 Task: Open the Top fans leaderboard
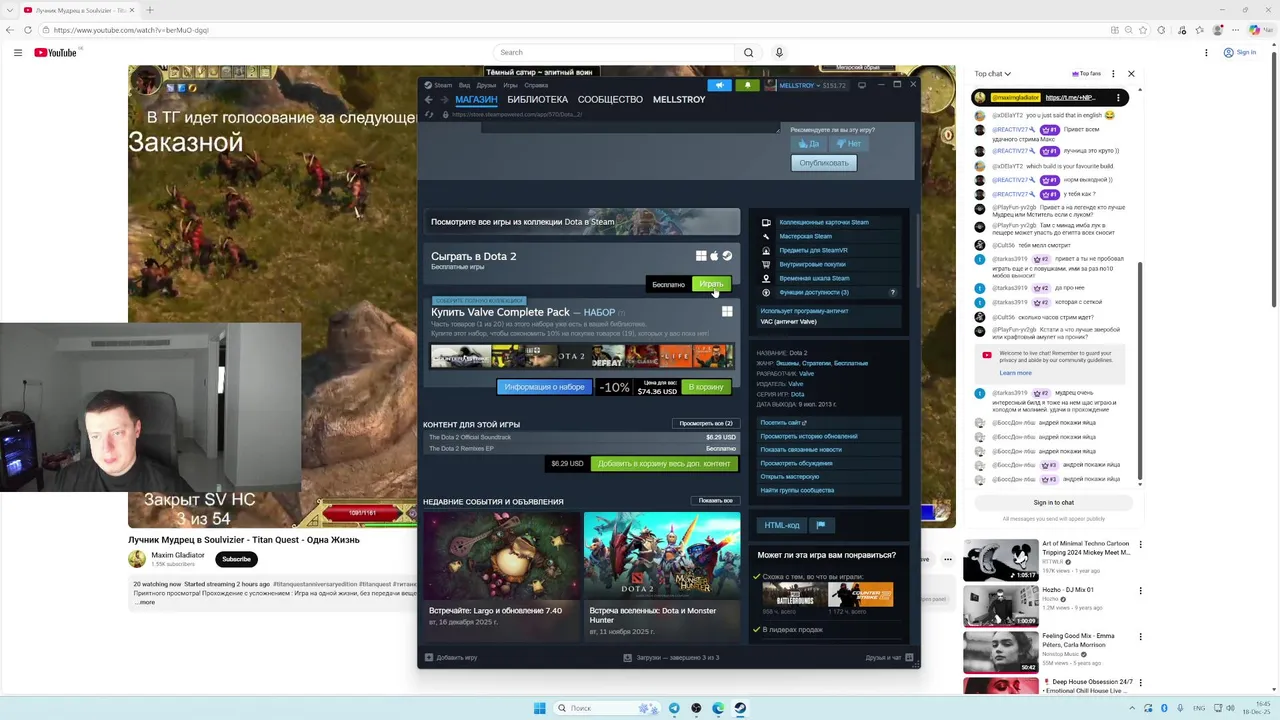point(1086,73)
